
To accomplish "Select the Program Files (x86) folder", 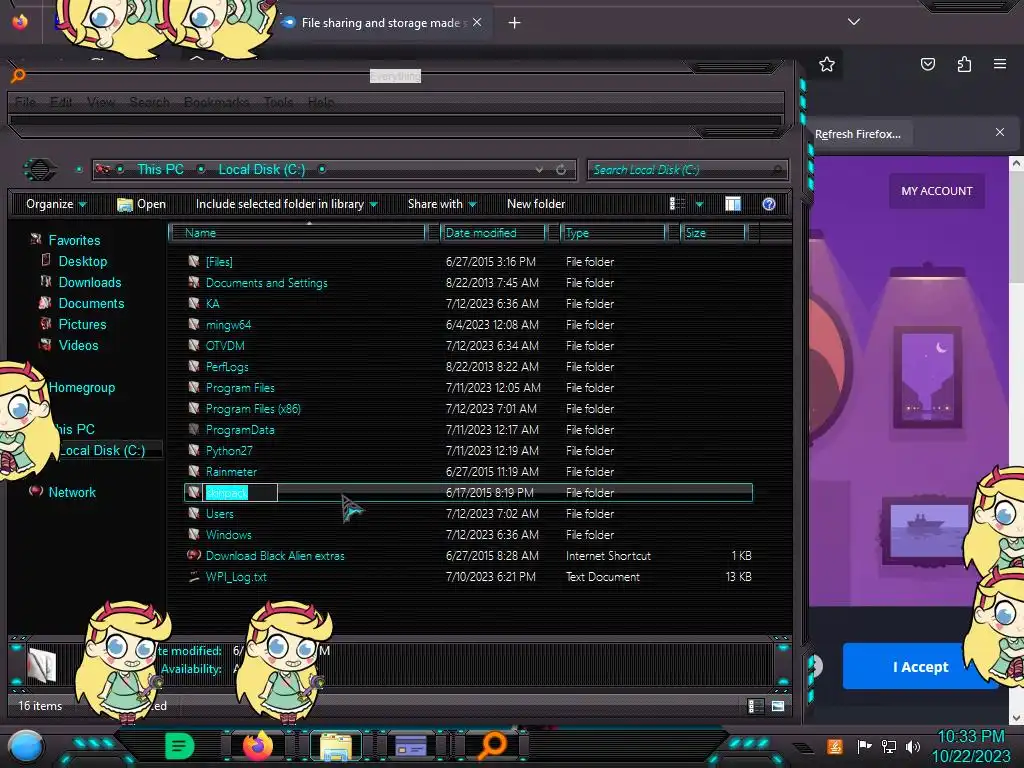I will 253,409.
